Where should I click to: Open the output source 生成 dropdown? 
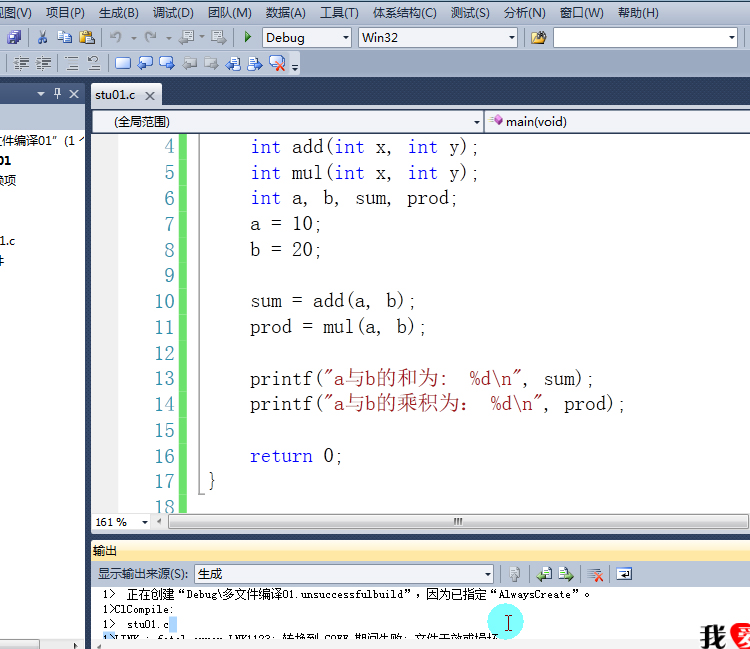pyautogui.click(x=343, y=573)
